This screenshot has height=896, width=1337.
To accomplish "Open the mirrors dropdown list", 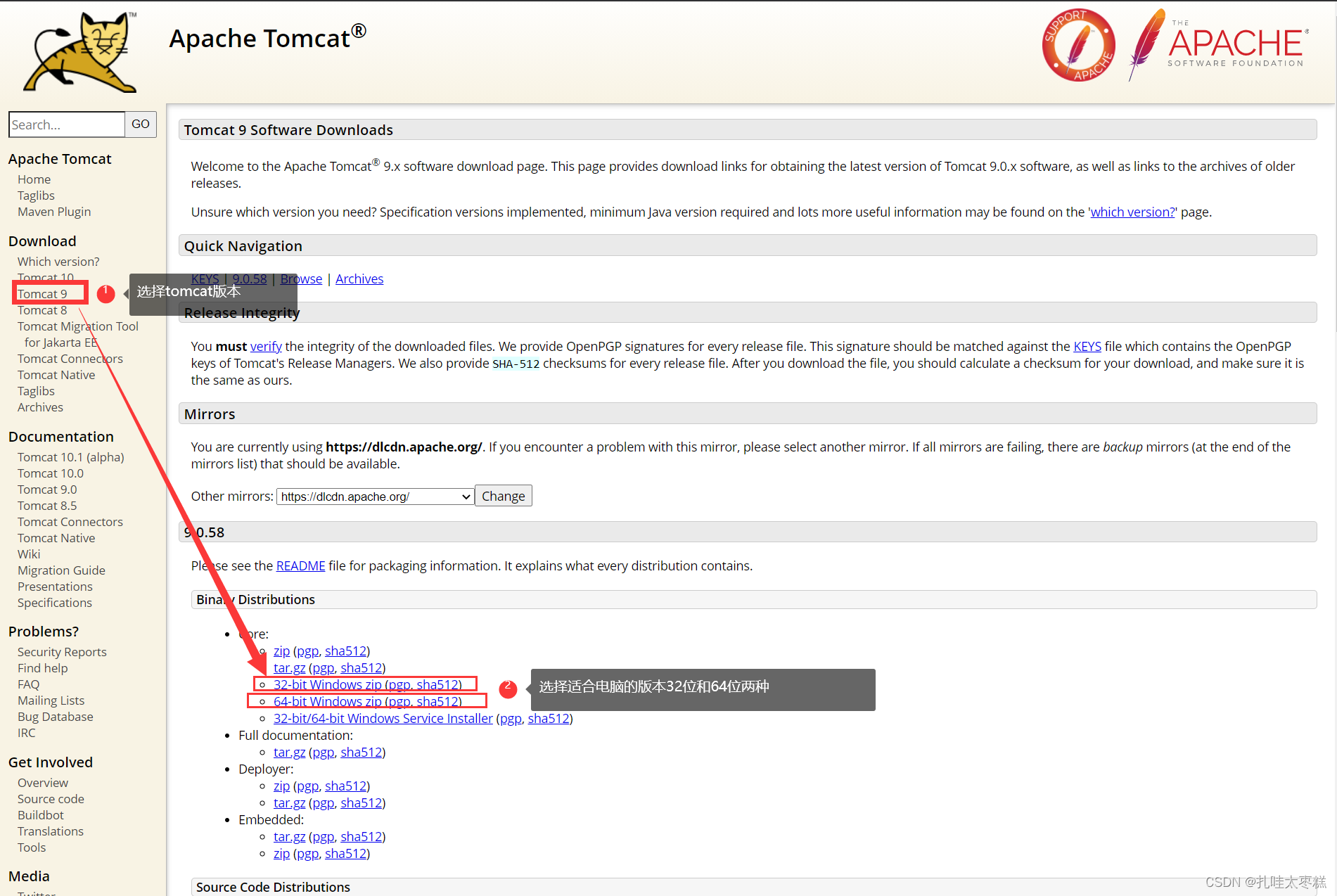I will (x=376, y=497).
